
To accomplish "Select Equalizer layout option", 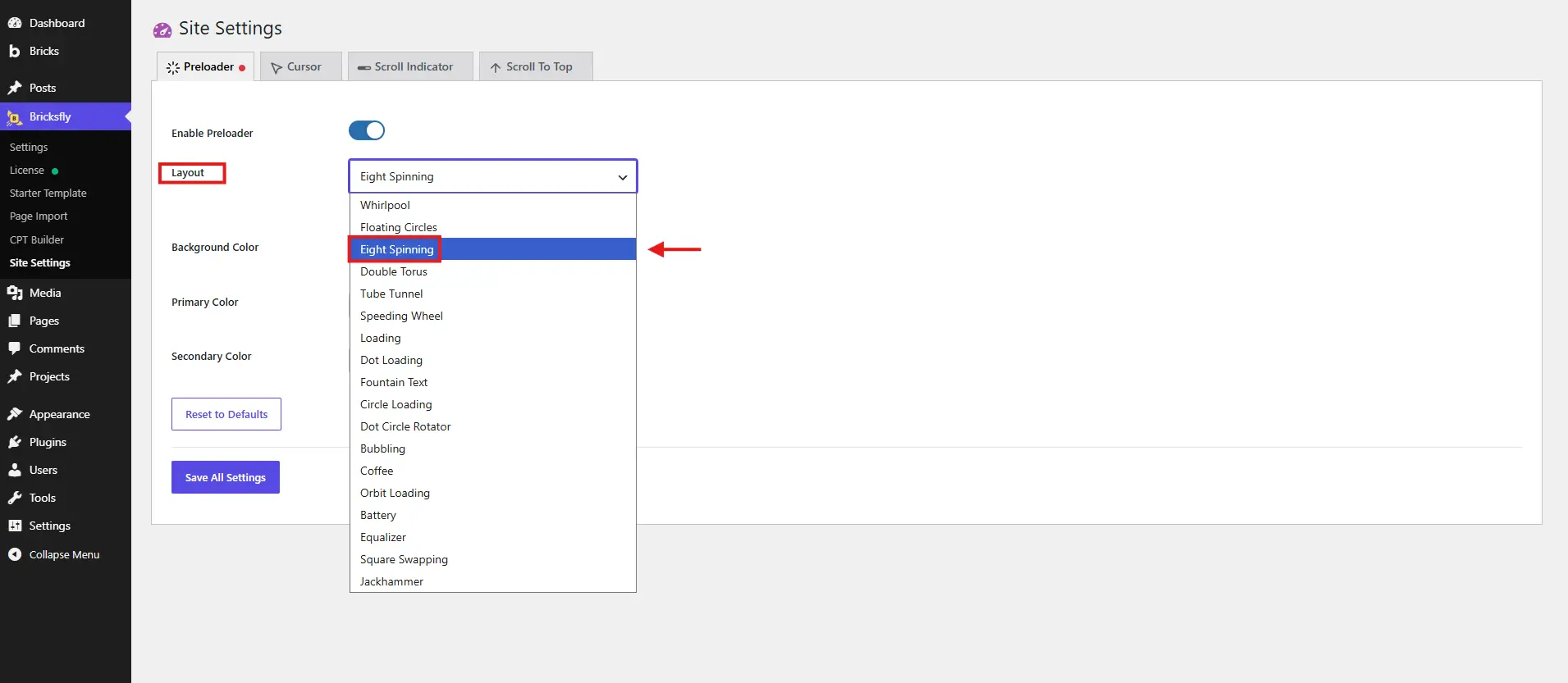I will coord(493,537).
